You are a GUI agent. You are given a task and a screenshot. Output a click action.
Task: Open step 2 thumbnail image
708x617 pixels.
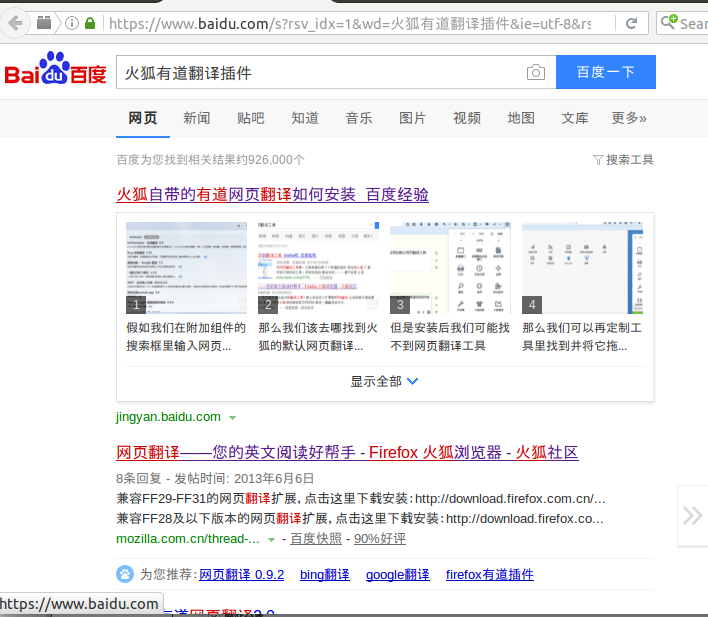318,268
